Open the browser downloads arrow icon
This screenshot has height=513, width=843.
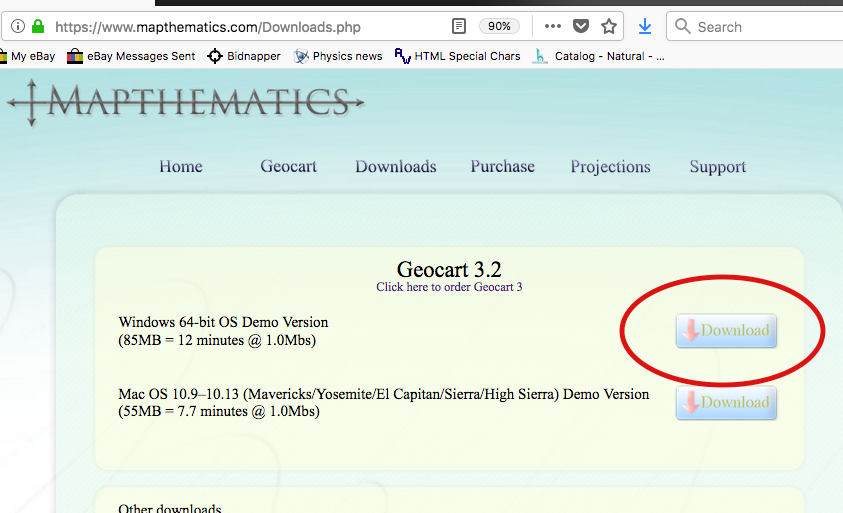point(645,26)
